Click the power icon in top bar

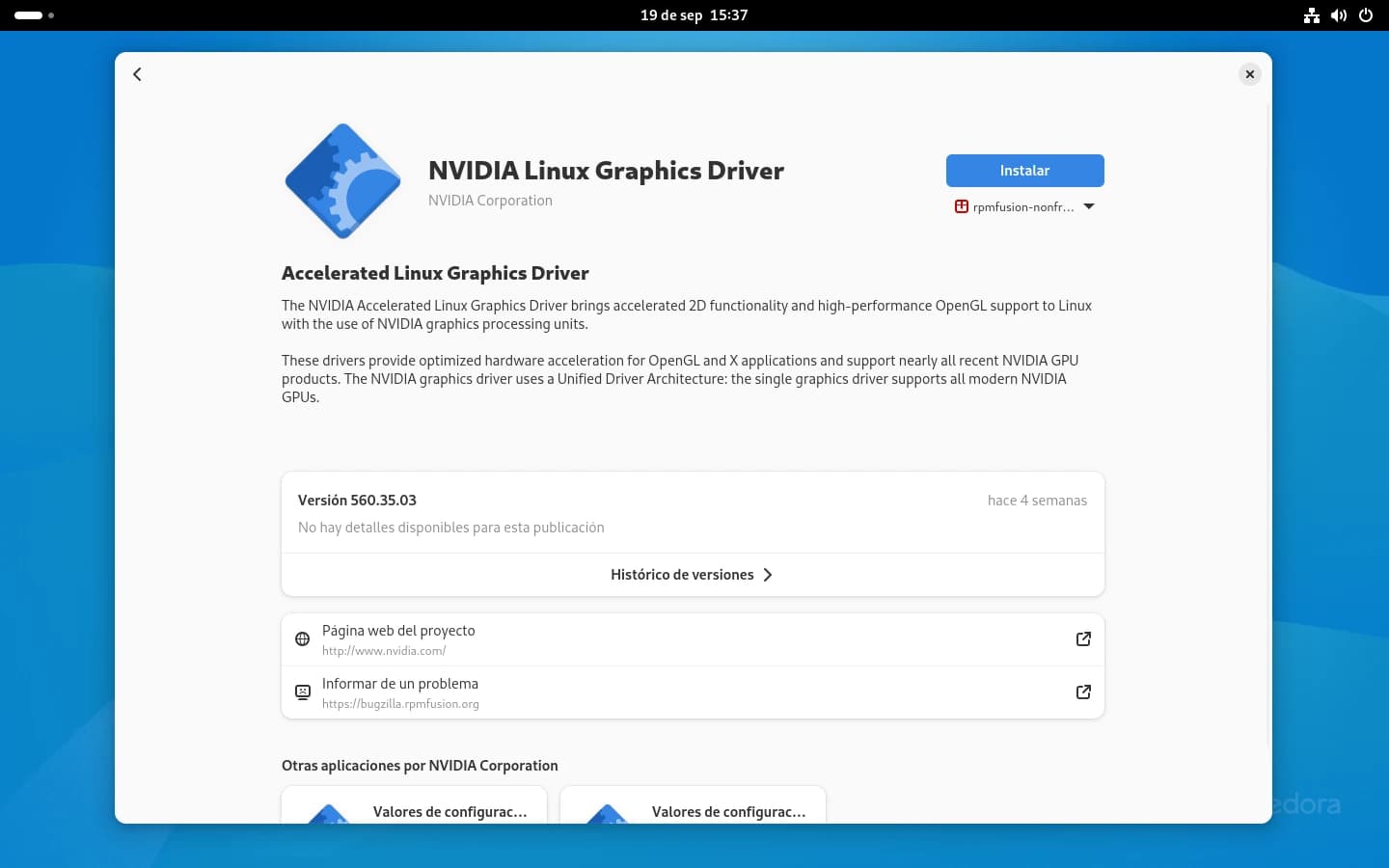point(1365,15)
